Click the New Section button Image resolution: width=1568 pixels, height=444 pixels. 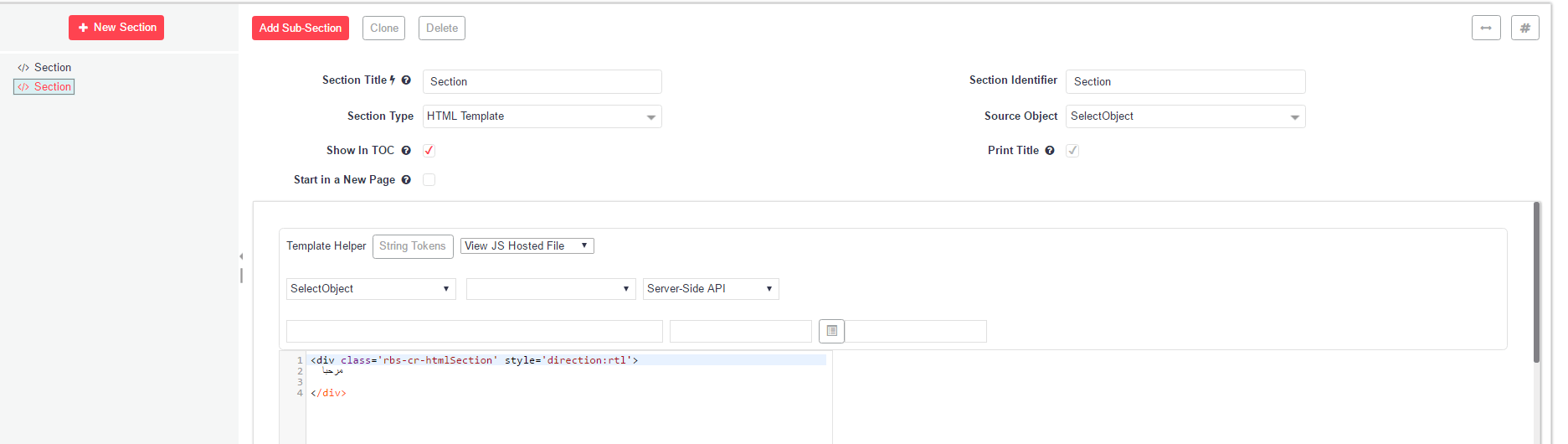click(116, 28)
